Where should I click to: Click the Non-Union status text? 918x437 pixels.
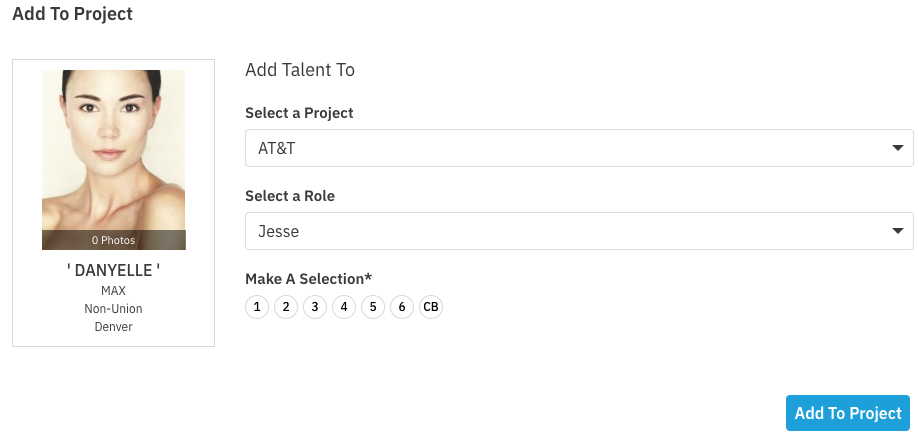113,309
